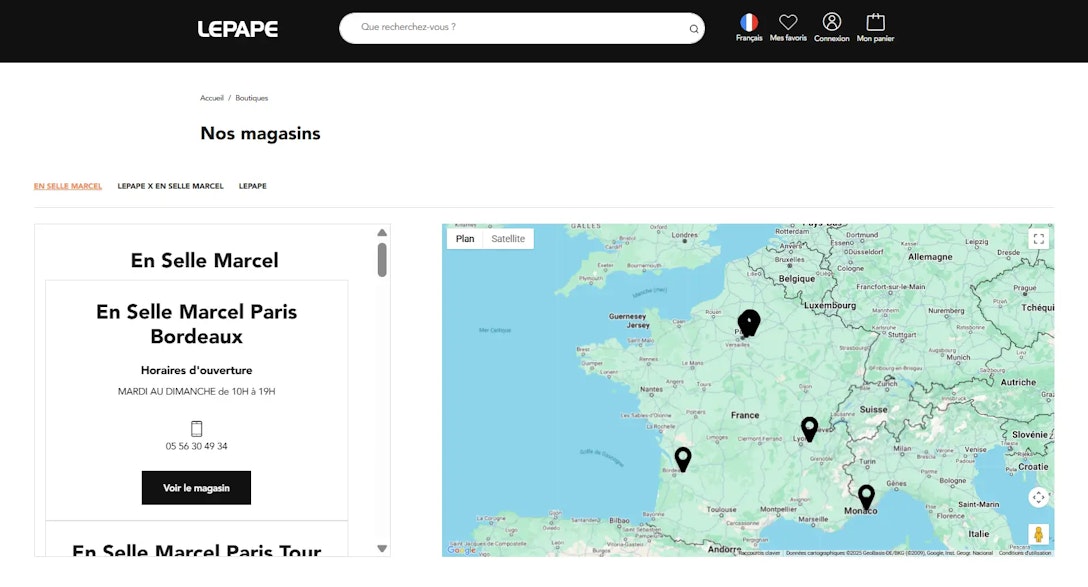Select the LEPAPE tab
1088x587 pixels.
(x=253, y=186)
